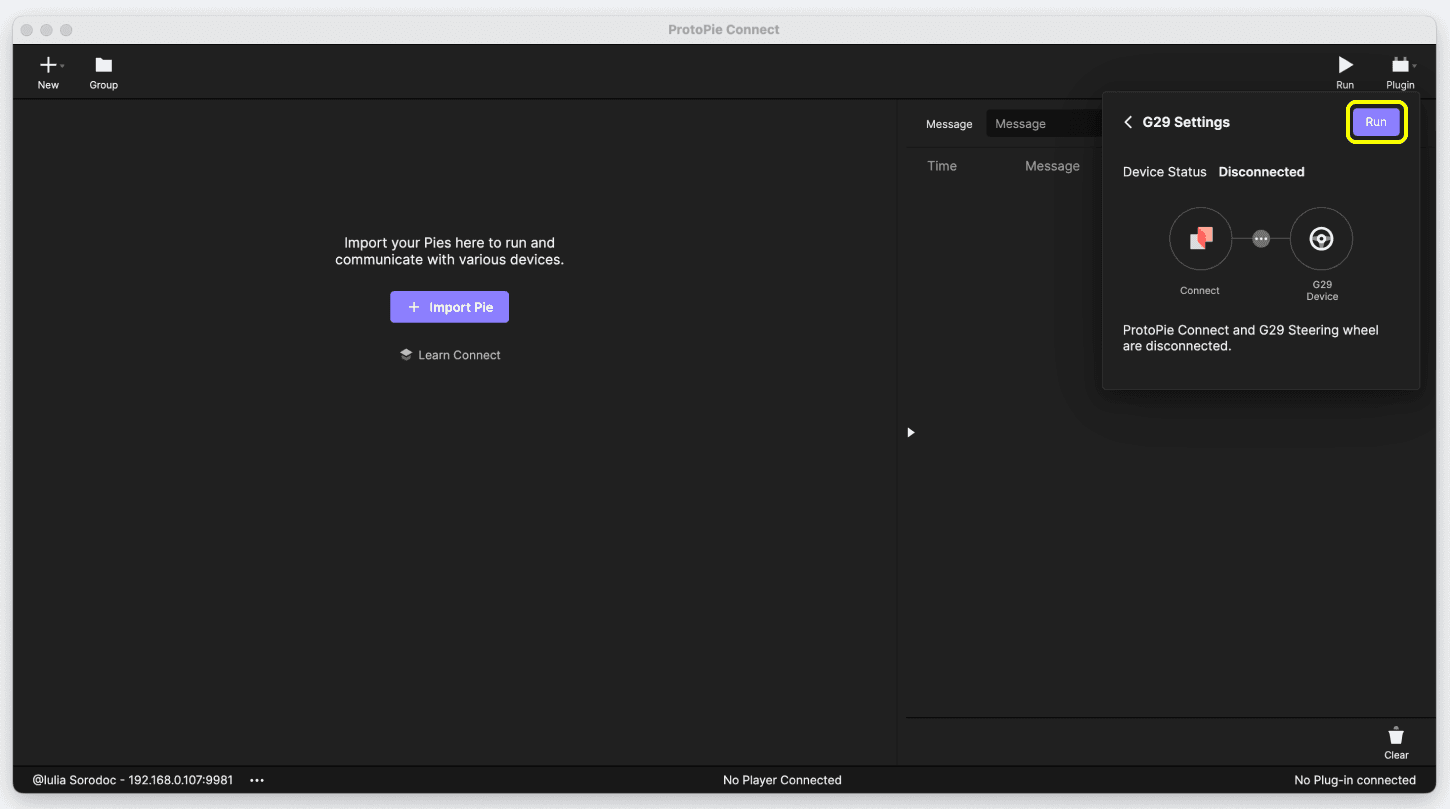This screenshot has width=1450, height=810.
Task: Open the Group folder icon
Action: click(103, 66)
